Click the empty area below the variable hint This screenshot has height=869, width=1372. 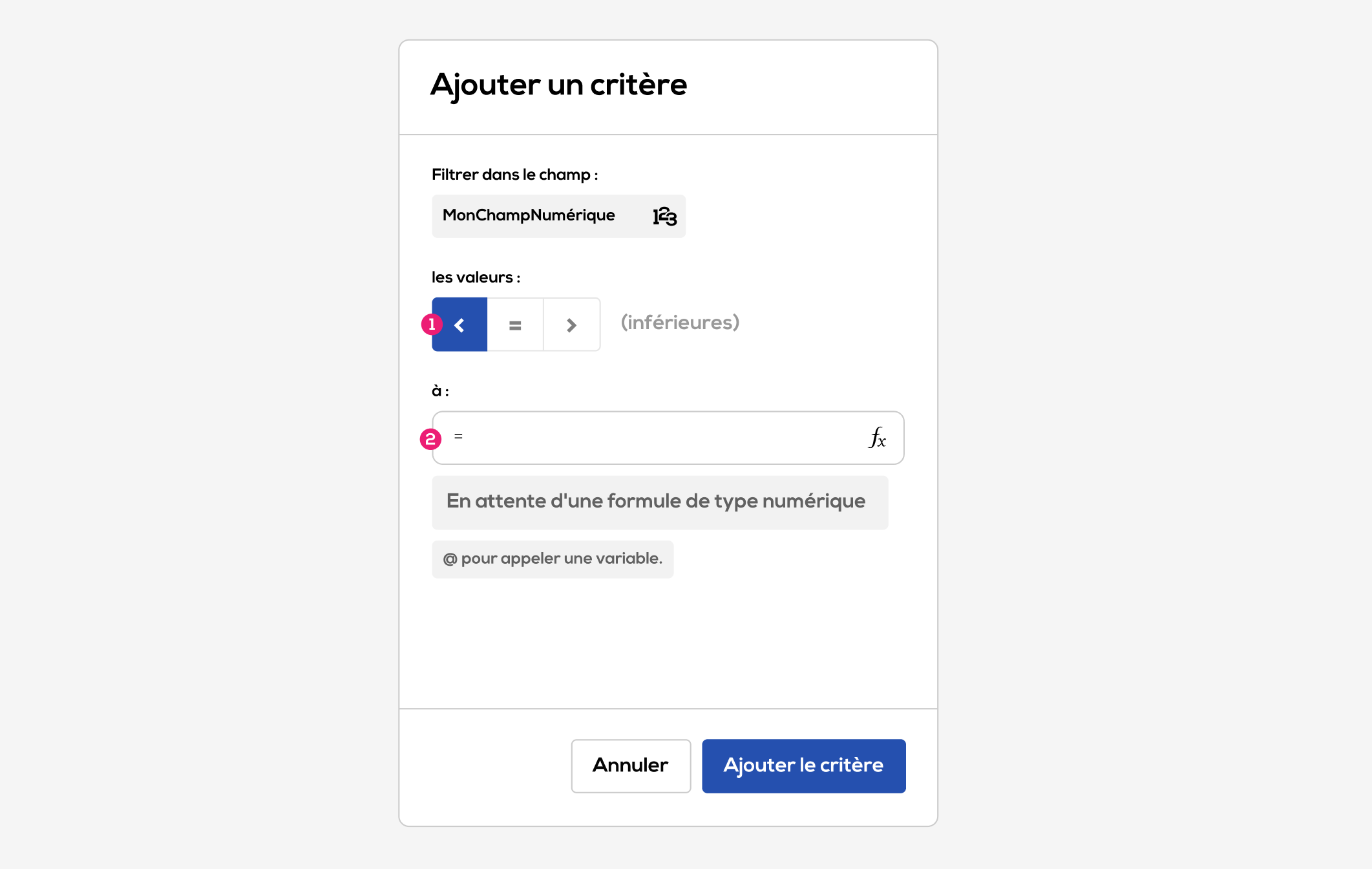click(x=667, y=641)
